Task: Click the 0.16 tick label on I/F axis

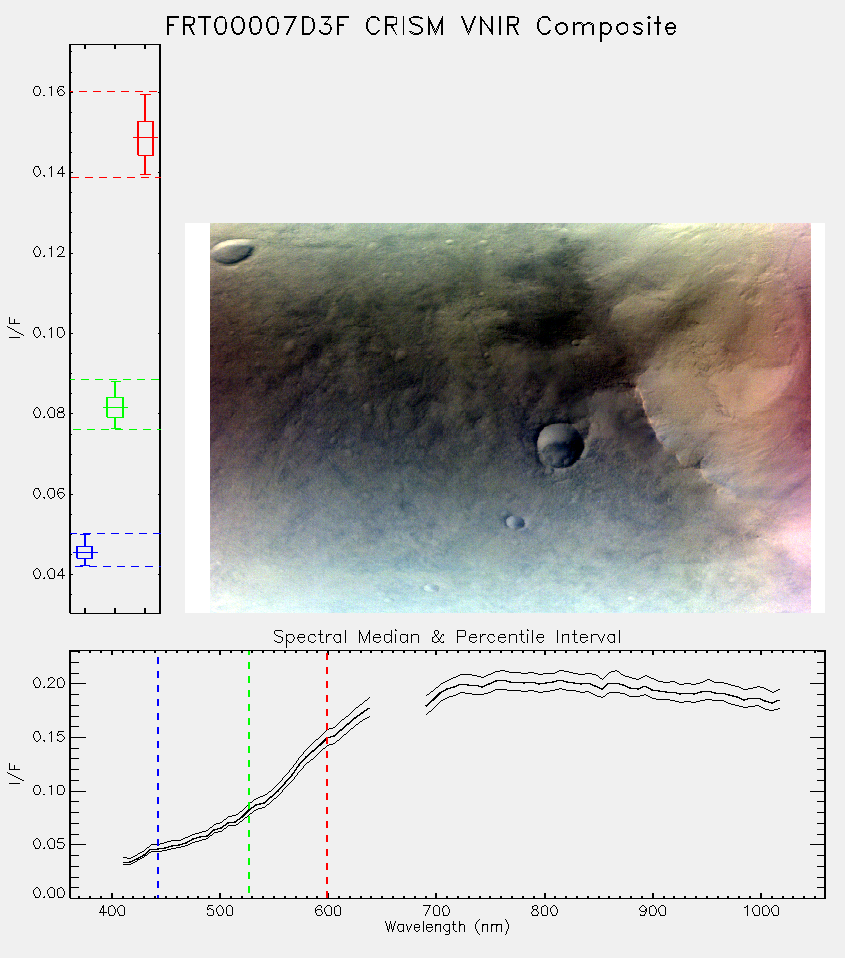Action: click(x=49, y=92)
